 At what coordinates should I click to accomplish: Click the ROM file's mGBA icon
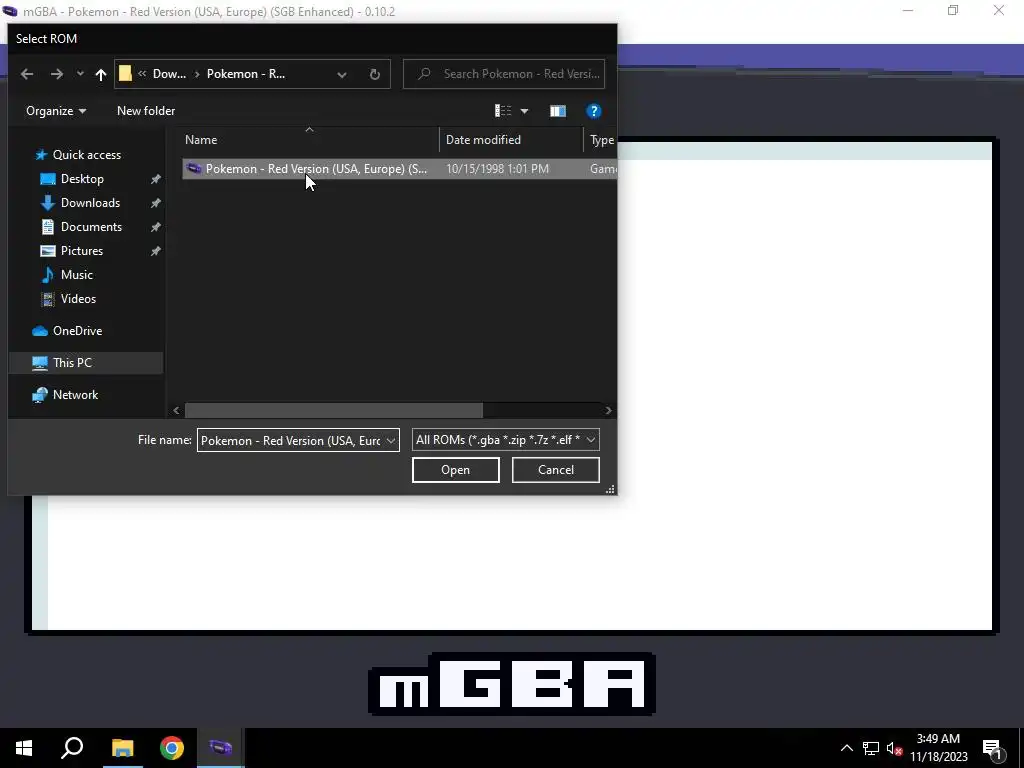tap(193, 168)
